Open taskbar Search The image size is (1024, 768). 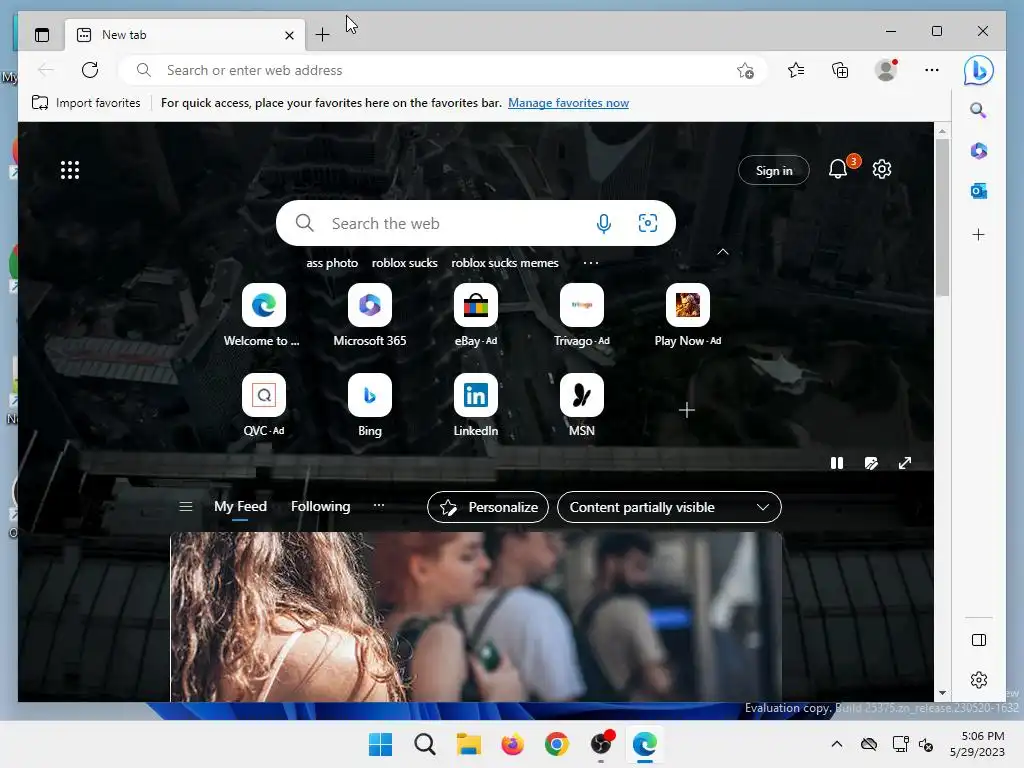coord(424,744)
